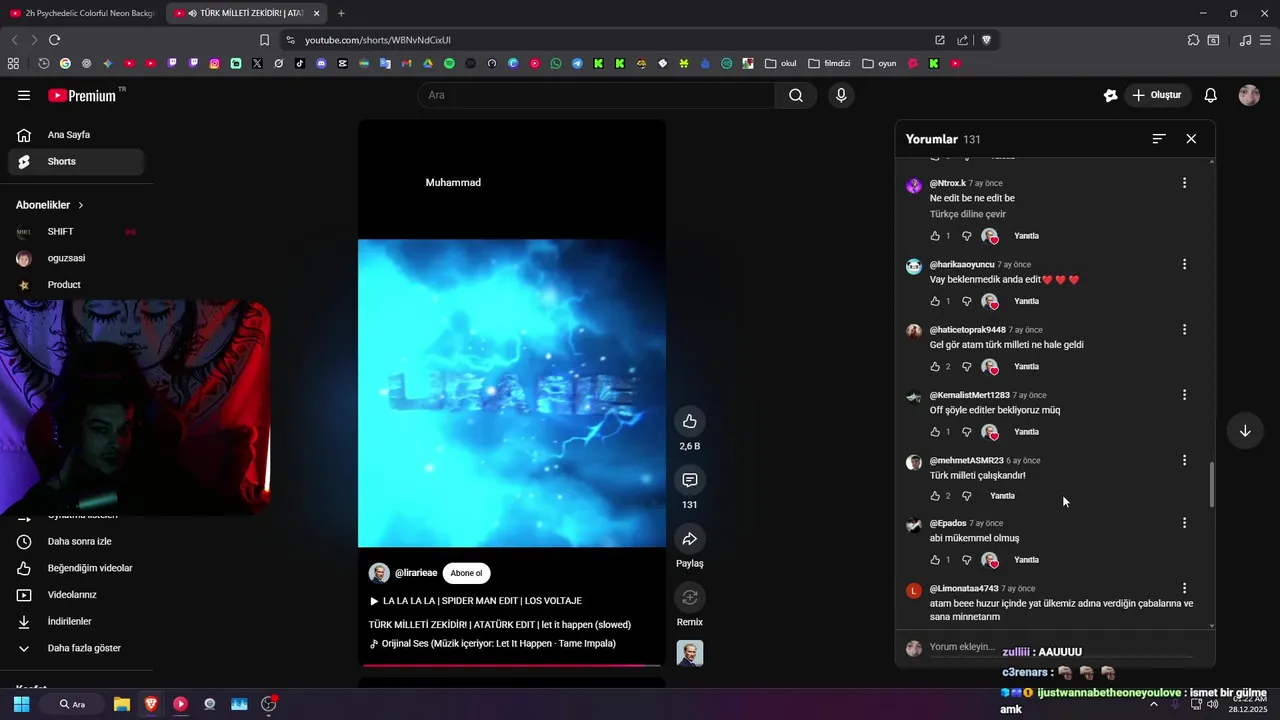Open more options for @harikaaoyuncu comment
Image resolution: width=1280 pixels, height=720 pixels.
pyautogui.click(x=1184, y=264)
